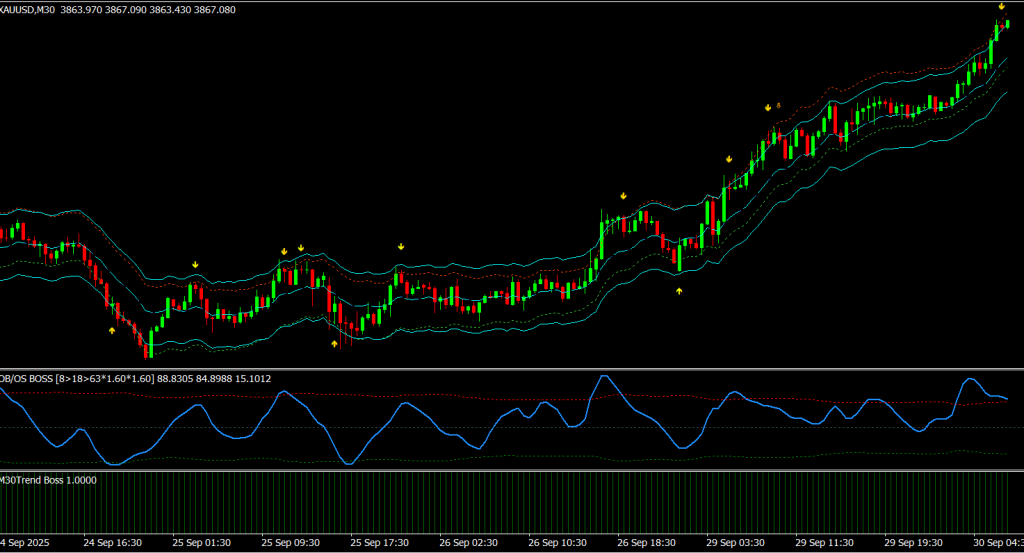Select the leftmost yellow down arrow signal
Screen dimensions: 1024x553
(x=196, y=264)
